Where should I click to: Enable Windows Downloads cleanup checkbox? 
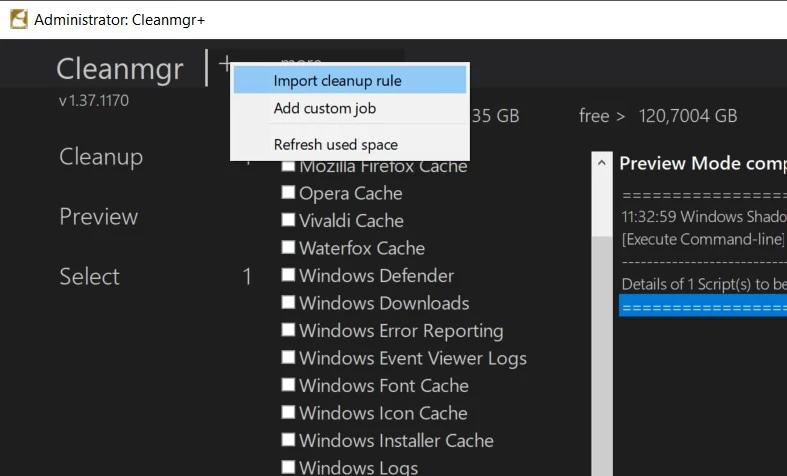coord(288,302)
